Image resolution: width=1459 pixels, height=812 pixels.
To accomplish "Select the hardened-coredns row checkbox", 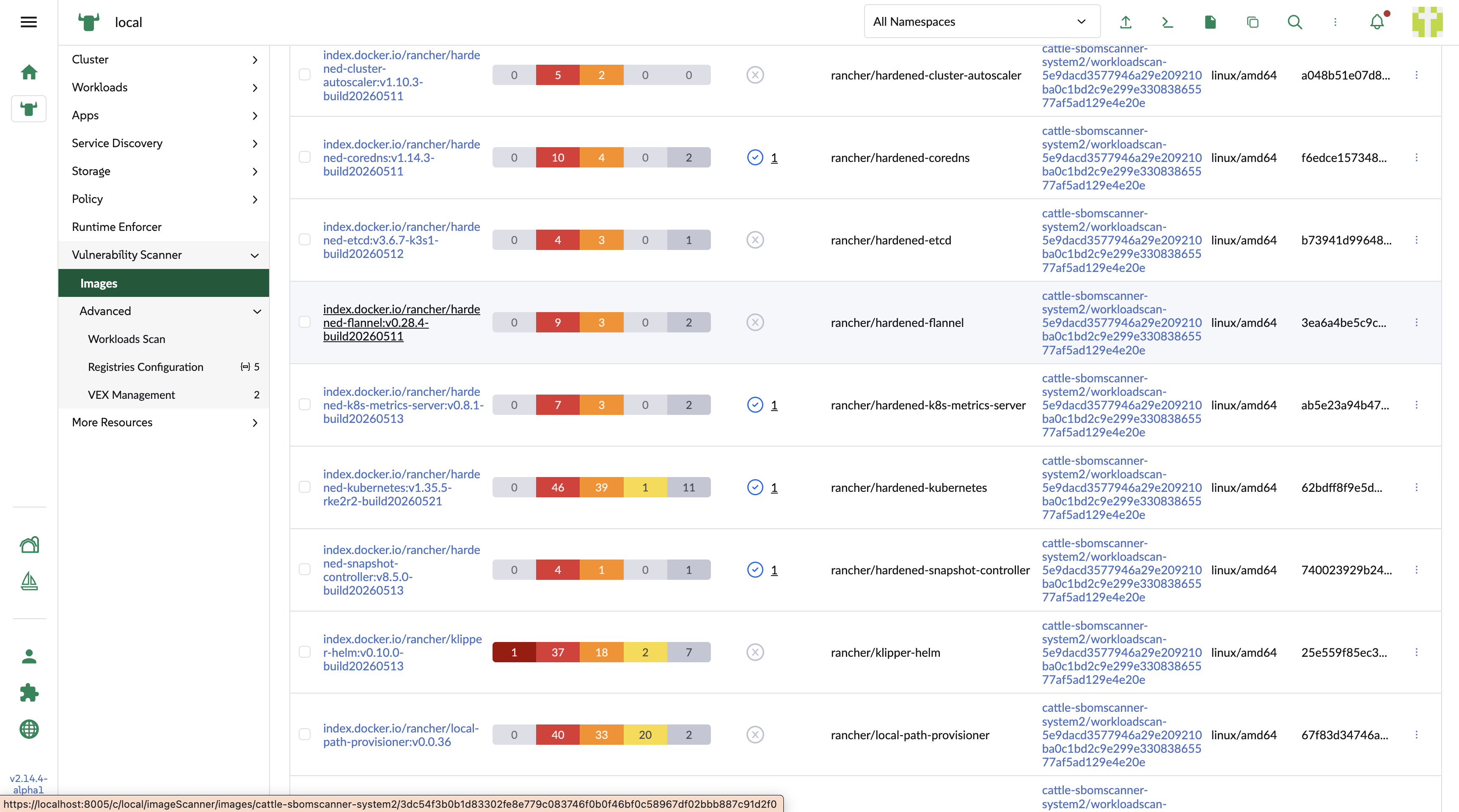I will click(x=305, y=157).
